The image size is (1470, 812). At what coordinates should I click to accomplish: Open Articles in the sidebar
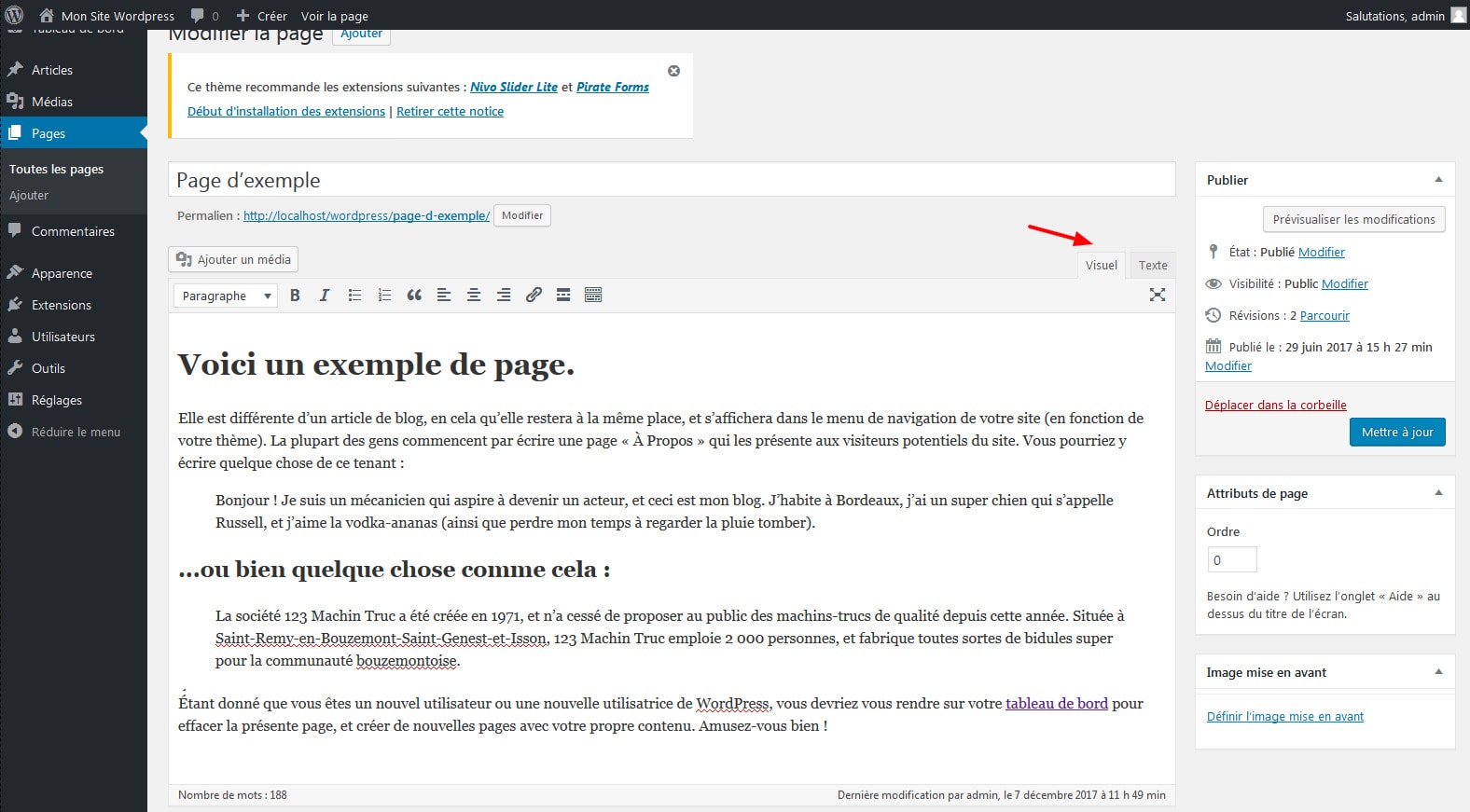tap(74, 70)
